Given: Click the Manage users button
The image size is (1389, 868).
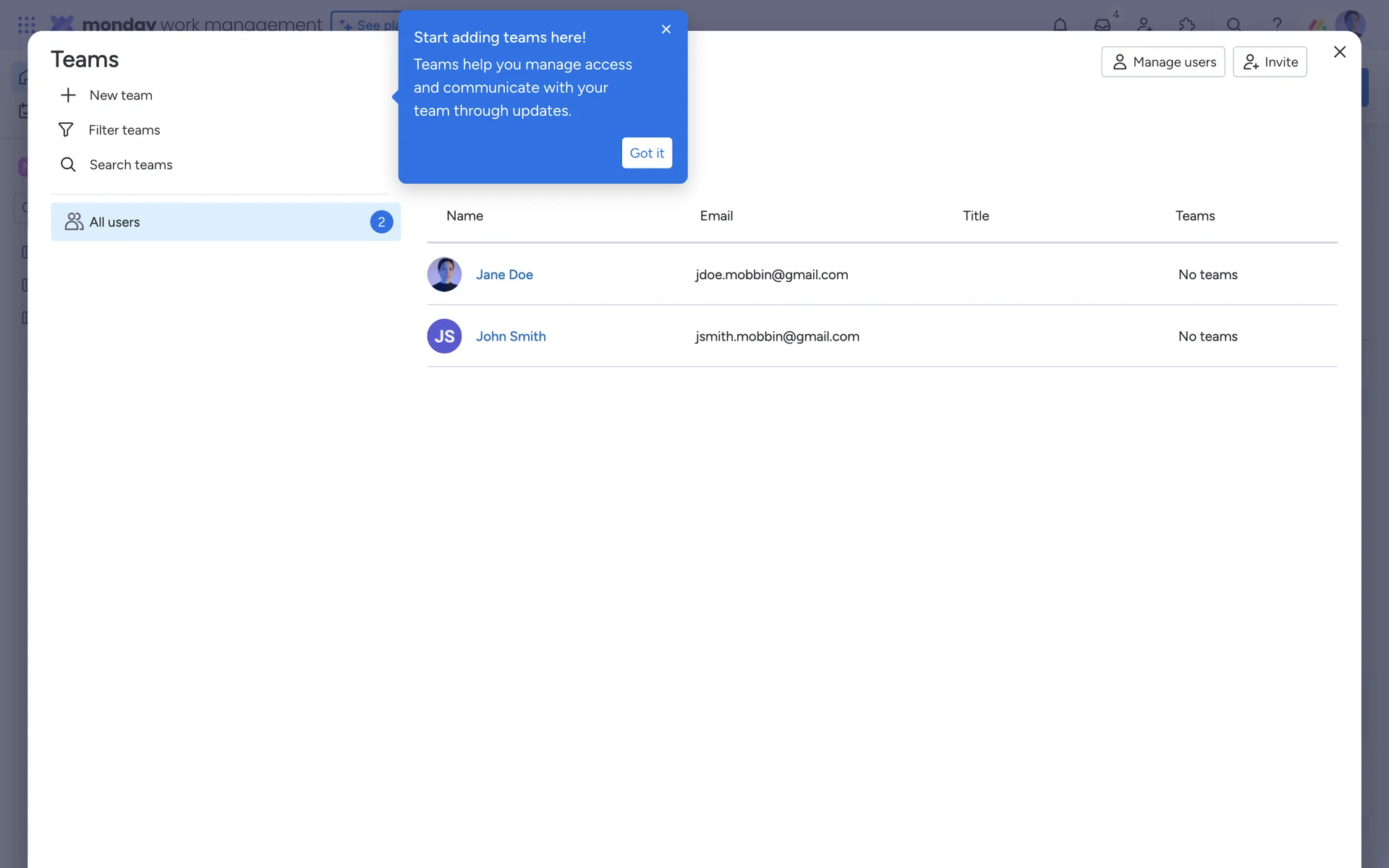Looking at the screenshot, I should [1163, 62].
